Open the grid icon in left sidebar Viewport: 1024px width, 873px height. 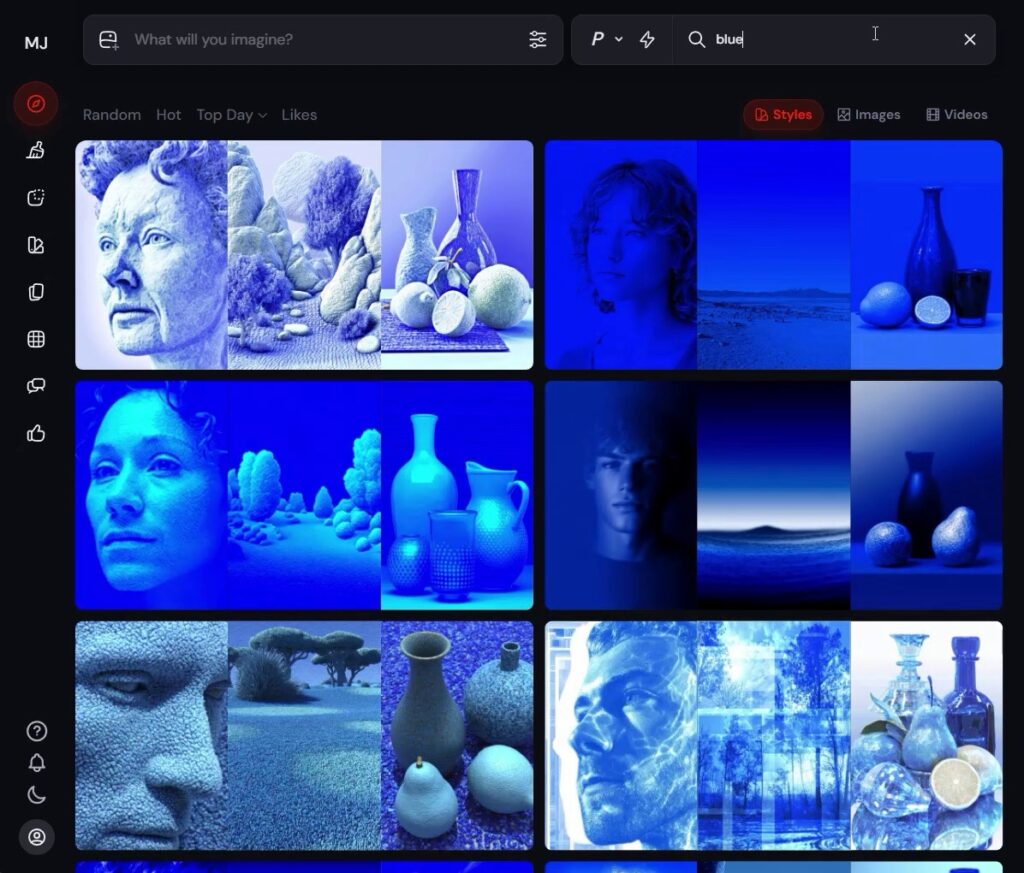[36, 339]
